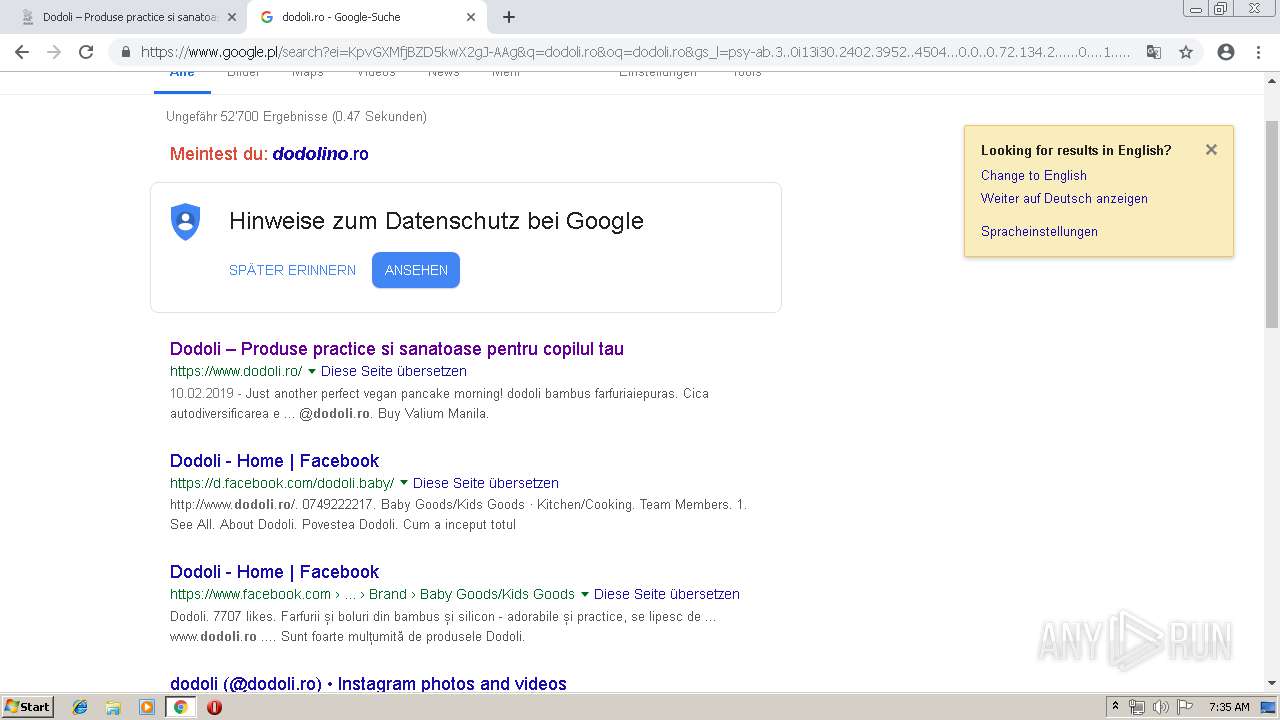Screen dimensions: 1280x720
Task: Click Weiter auf Deutsch anzeigen
Action: [x=1064, y=198]
